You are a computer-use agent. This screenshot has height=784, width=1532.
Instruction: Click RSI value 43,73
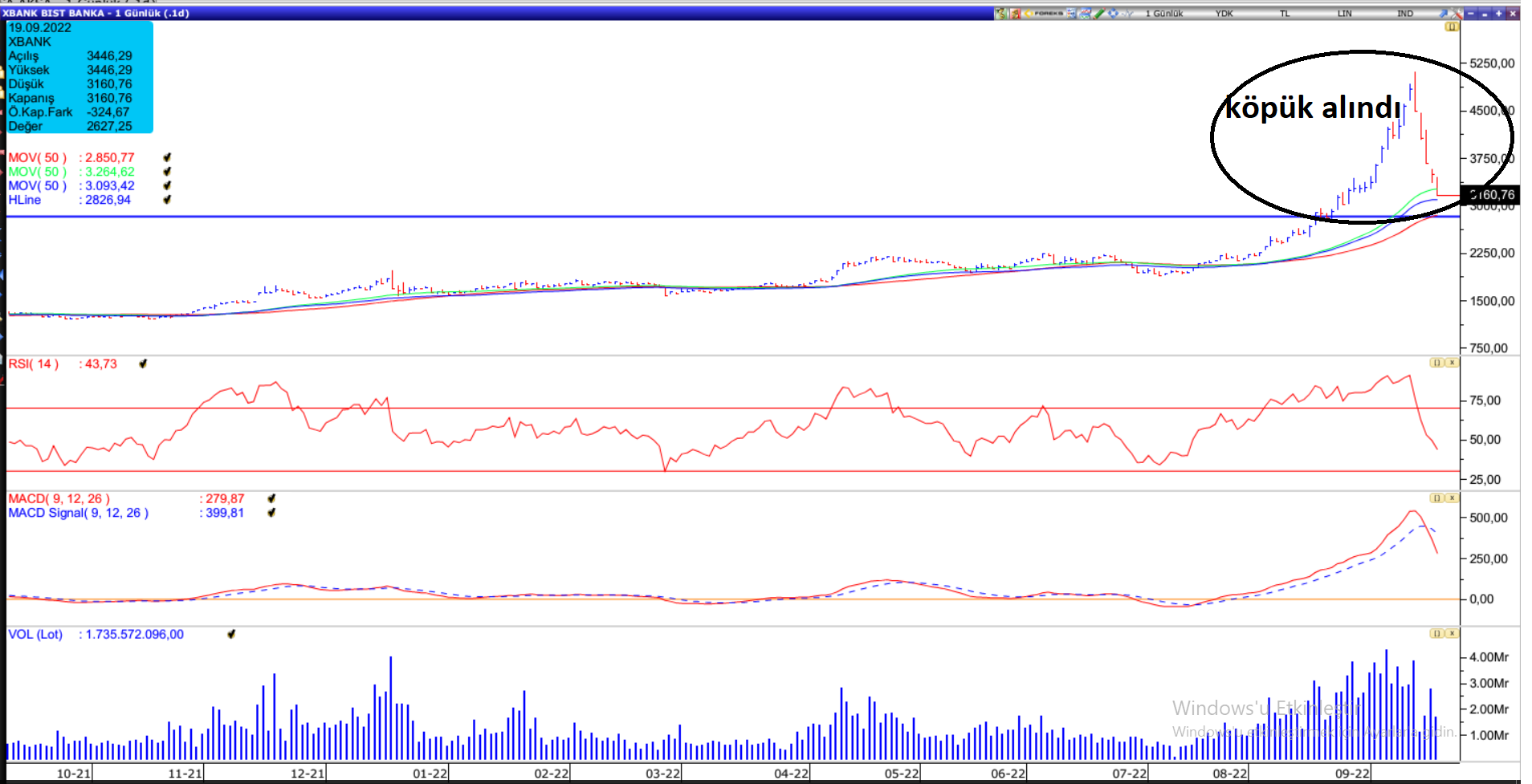[x=101, y=364]
